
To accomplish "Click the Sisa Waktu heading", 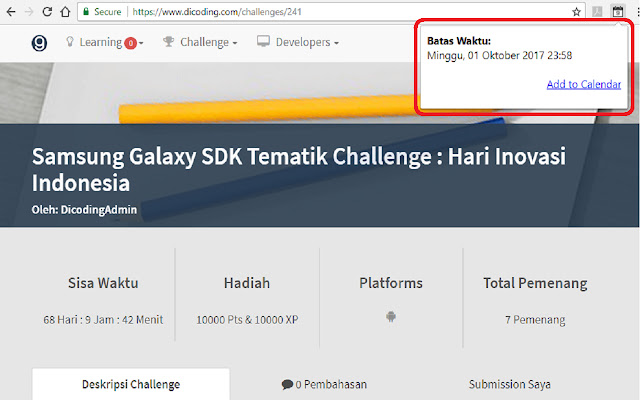I will point(103,283).
